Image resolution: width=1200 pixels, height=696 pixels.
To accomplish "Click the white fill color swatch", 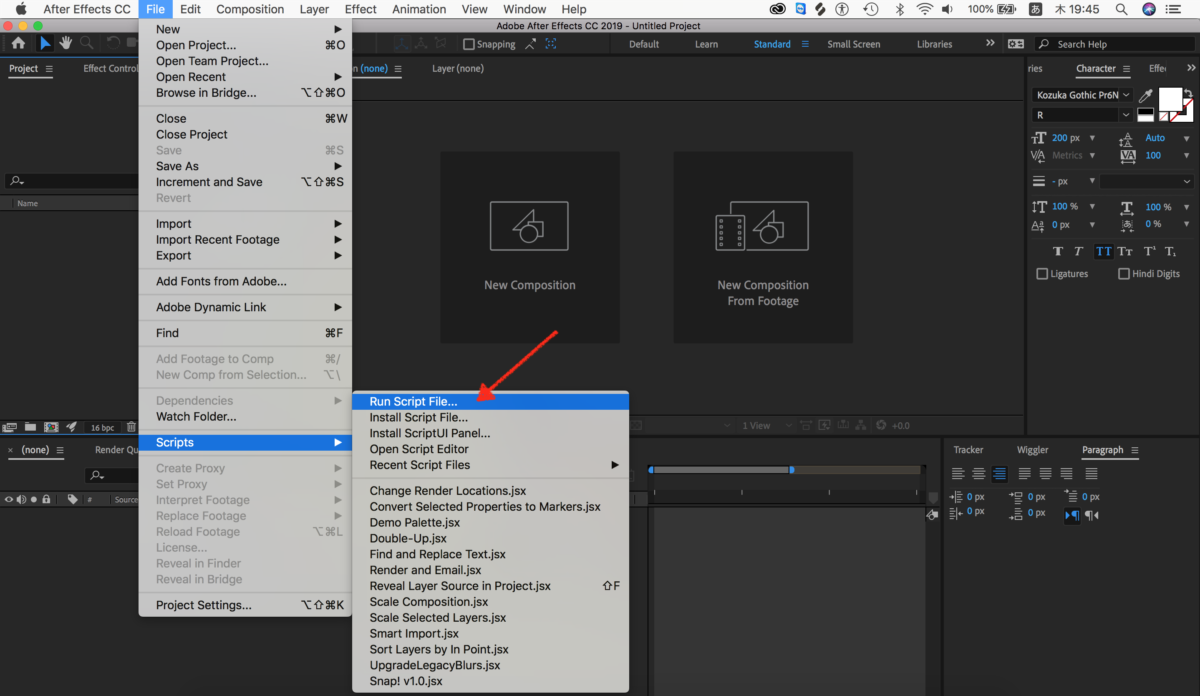I will click(x=1170, y=99).
